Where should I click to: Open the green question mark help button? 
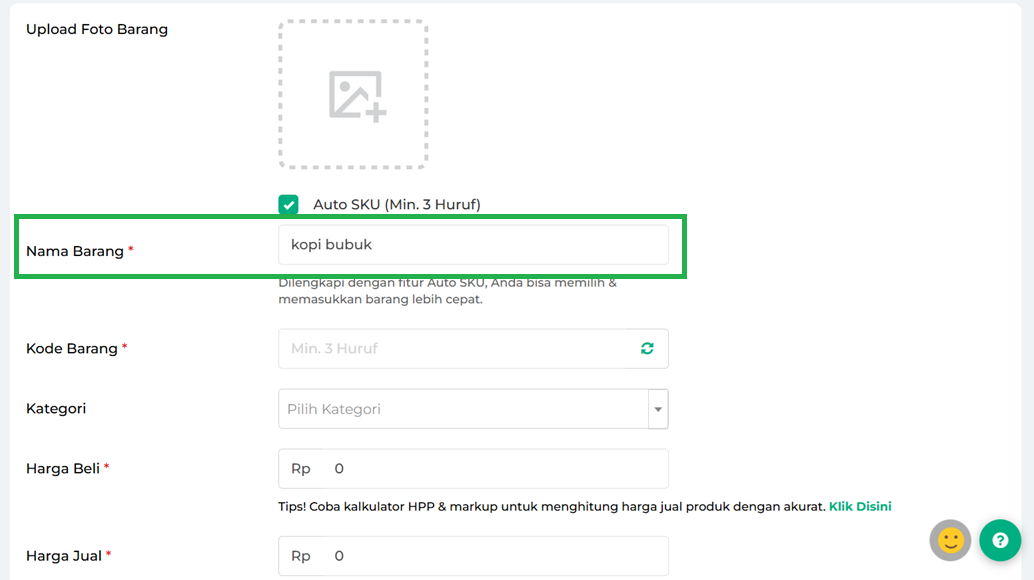pyautogui.click(x=999, y=541)
